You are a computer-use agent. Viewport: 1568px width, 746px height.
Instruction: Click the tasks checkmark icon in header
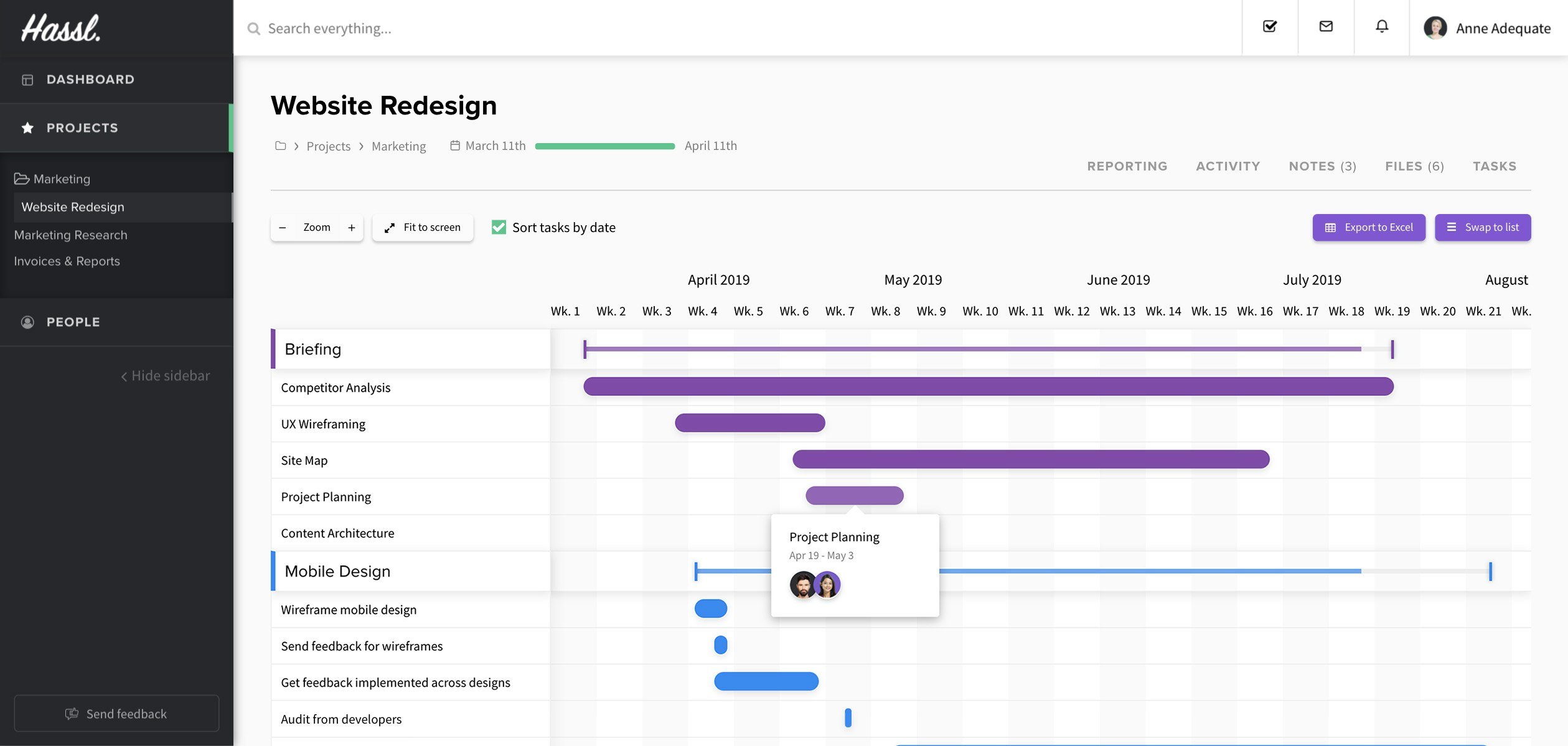coord(1270,27)
